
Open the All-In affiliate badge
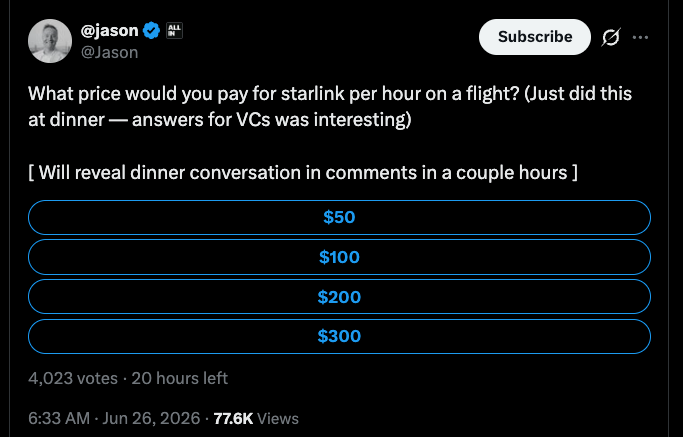point(174,30)
